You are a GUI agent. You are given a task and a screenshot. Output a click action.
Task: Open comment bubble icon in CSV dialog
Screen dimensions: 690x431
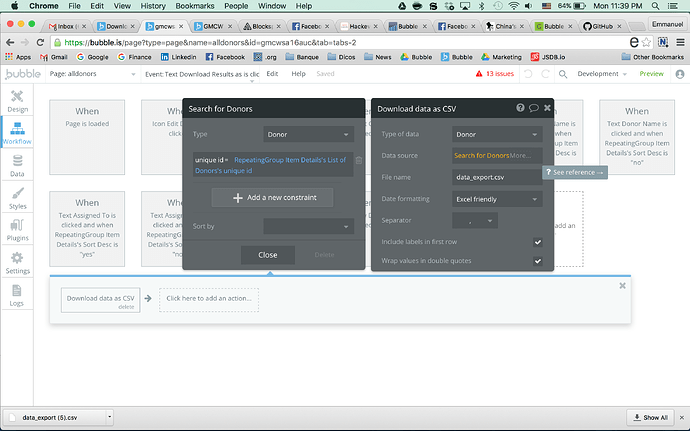pos(534,108)
